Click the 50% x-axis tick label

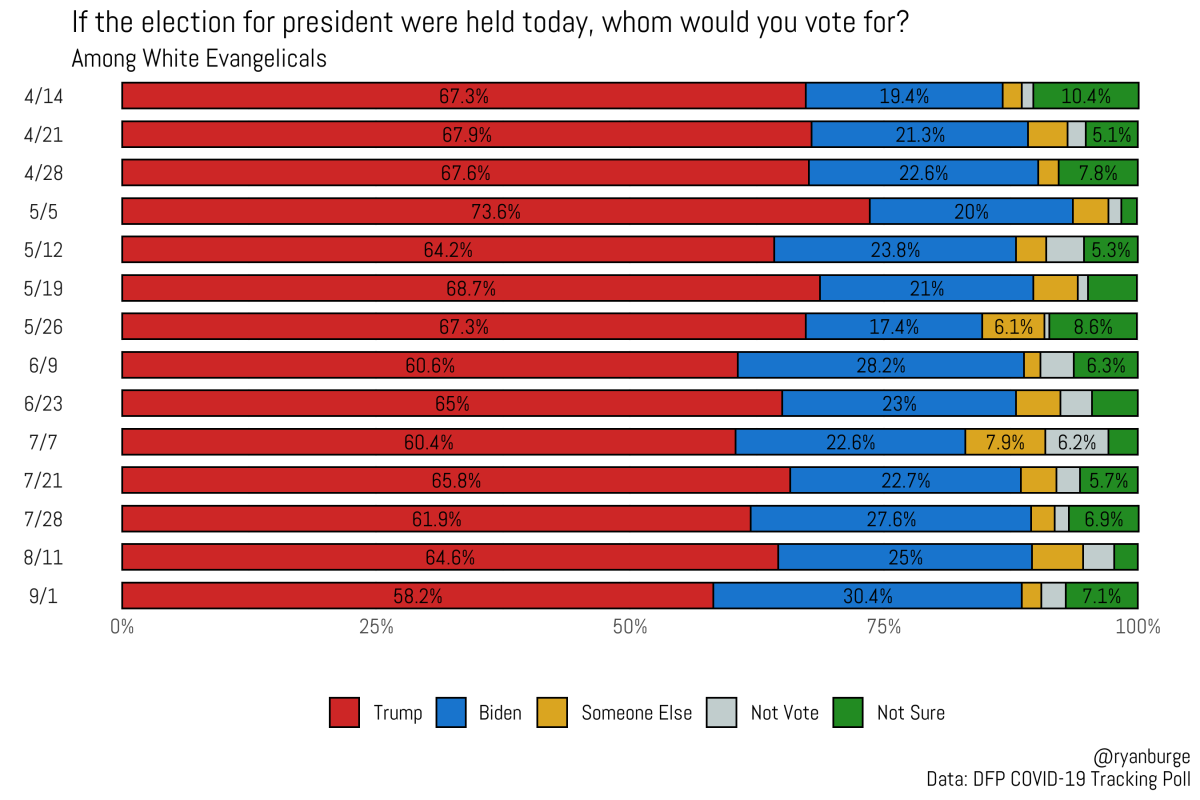pyautogui.click(x=630, y=628)
